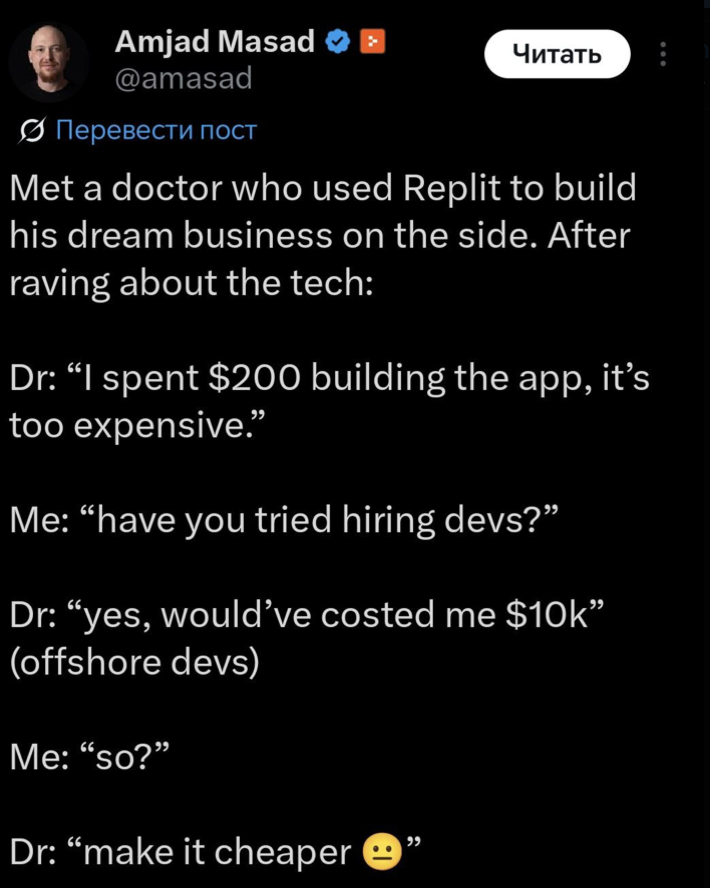The image size is (710, 888).
Task: Click the "raving about the tech:" line
Action: (x=192, y=283)
